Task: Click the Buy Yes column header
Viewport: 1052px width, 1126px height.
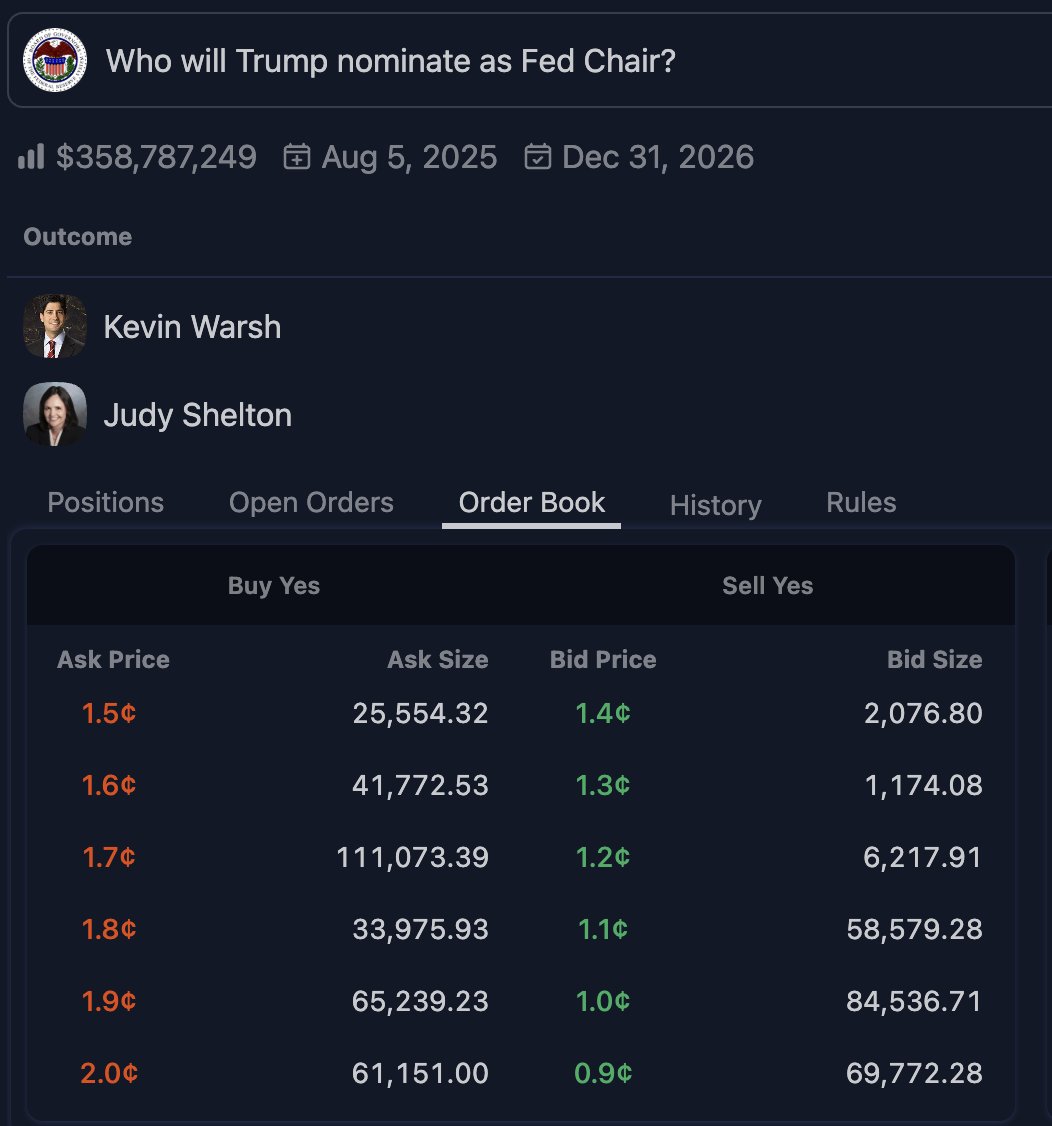Action: (x=274, y=586)
